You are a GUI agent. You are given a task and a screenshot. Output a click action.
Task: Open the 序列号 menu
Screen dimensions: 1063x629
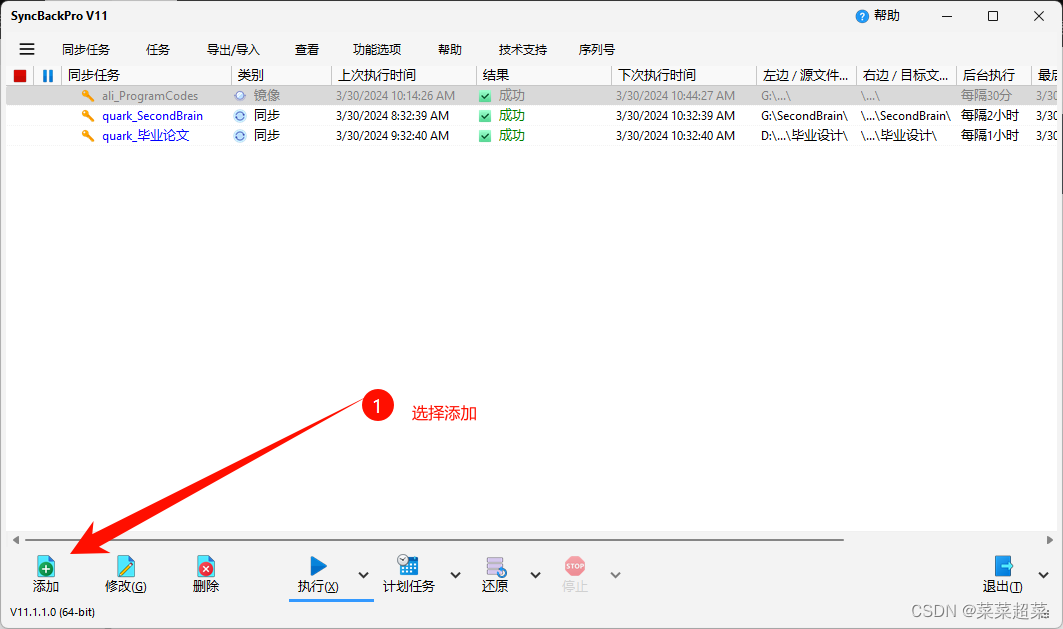[597, 49]
